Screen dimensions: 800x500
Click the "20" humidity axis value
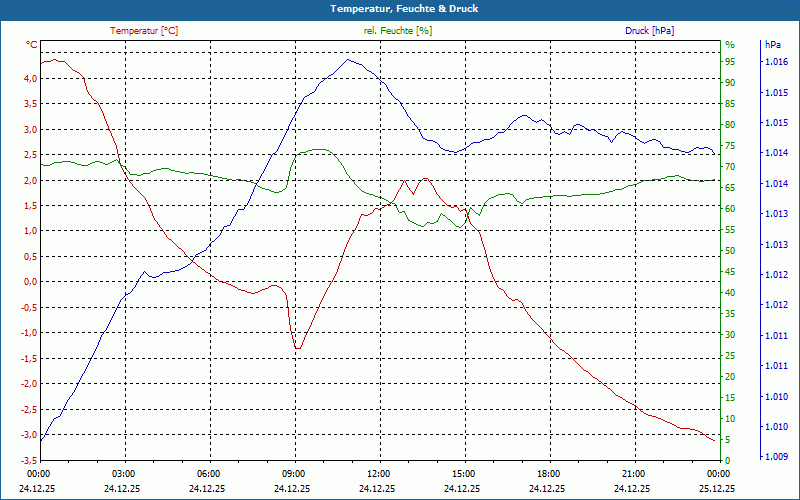coord(730,377)
